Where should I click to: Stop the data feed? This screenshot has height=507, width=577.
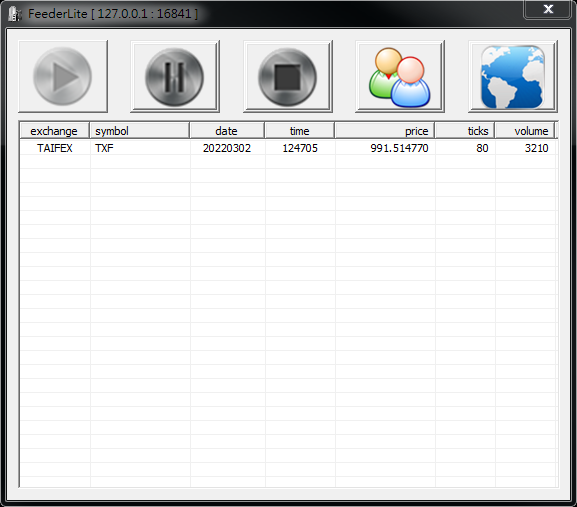click(288, 77)
